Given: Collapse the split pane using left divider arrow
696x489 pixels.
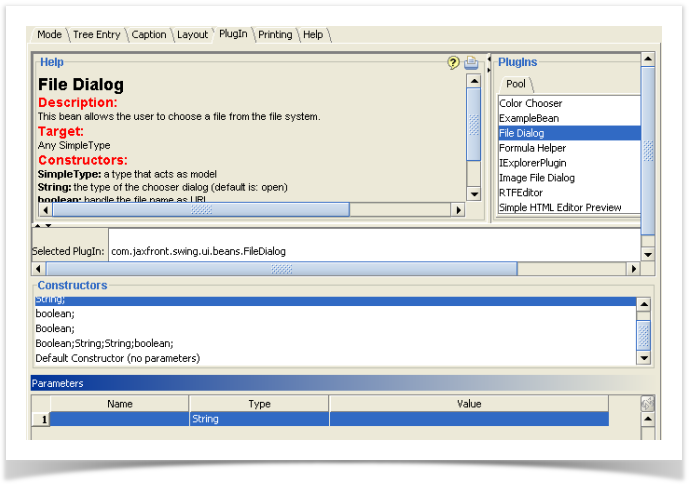Looking at the screenshot, I should pos(489,58).
